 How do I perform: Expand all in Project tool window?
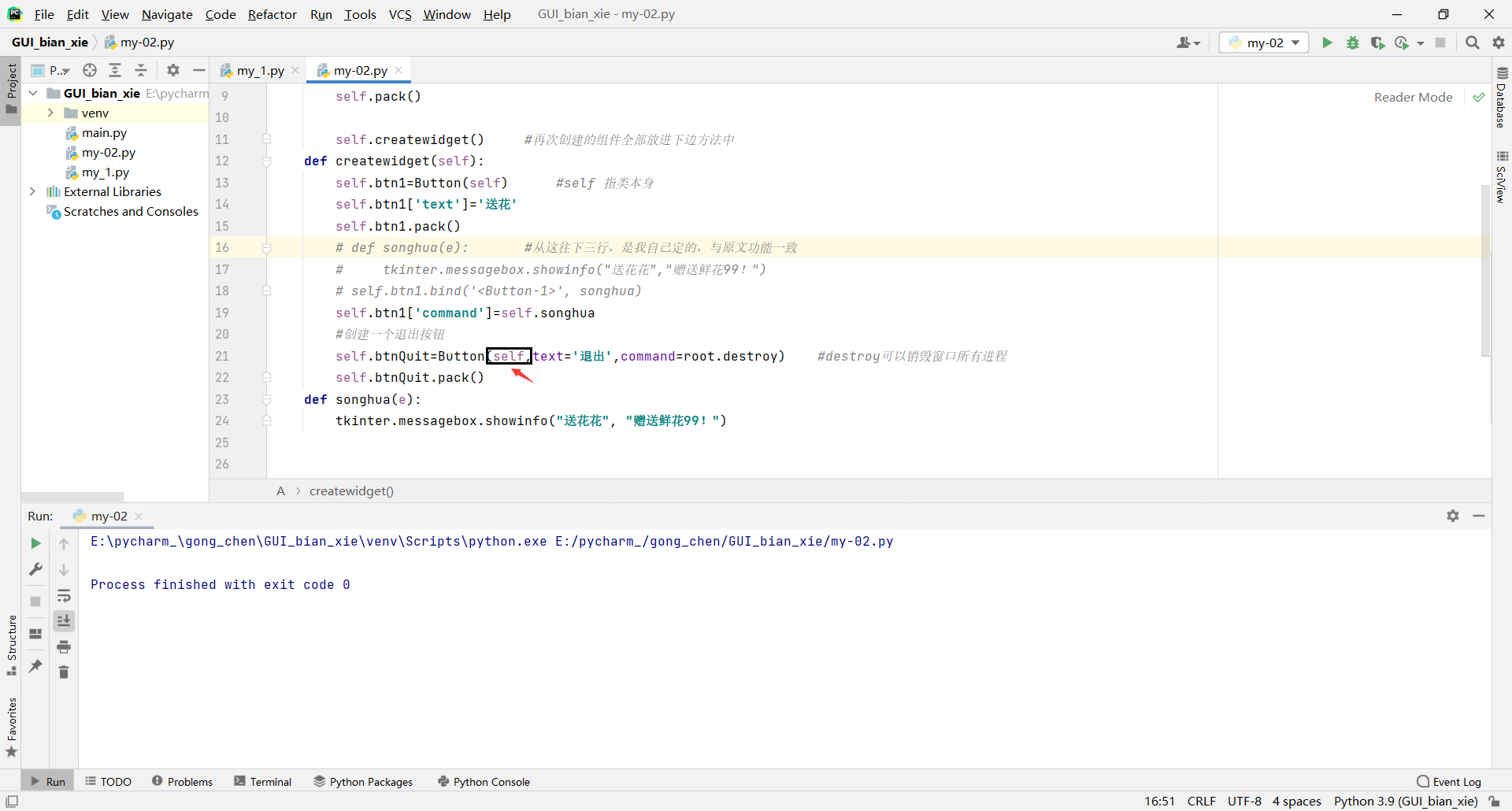[x=115, y=70]
